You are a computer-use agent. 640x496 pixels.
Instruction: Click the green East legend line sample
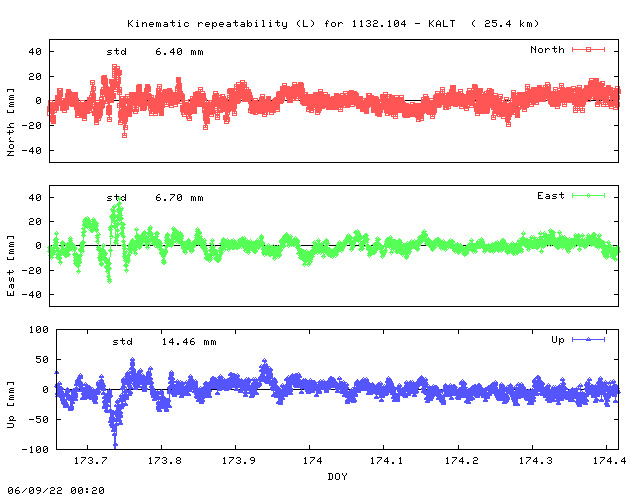(x=588, y=196)
